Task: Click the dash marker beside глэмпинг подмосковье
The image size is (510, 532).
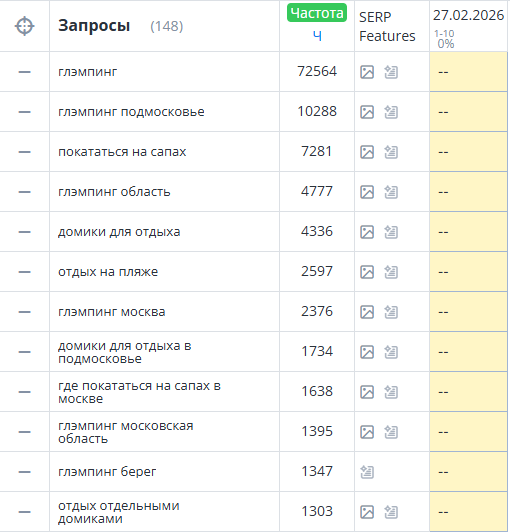Action: coord(24,112)
